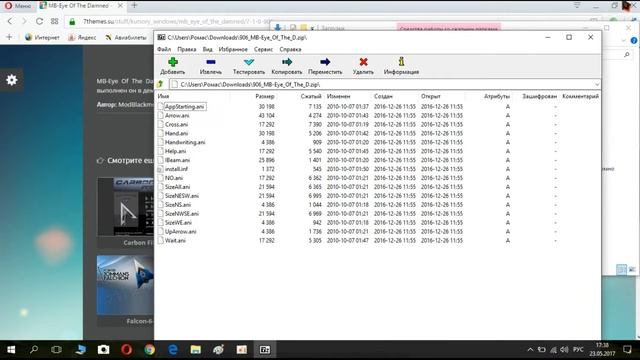
Task: Open the Falcon cursor theme thumbnail
Action: [x=125, y=285]
